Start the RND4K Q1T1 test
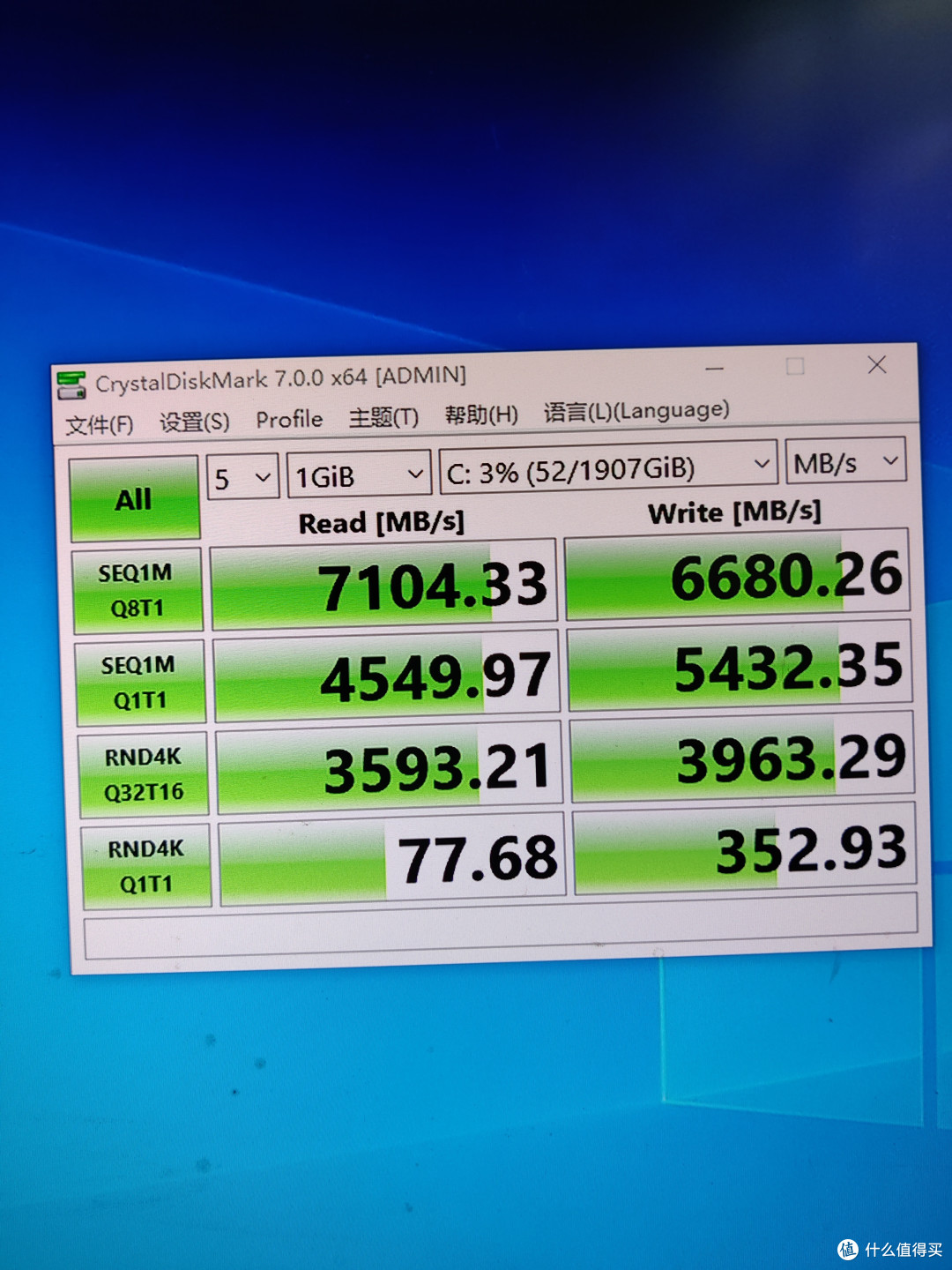 pyautogui.click(x=146, y=865)
